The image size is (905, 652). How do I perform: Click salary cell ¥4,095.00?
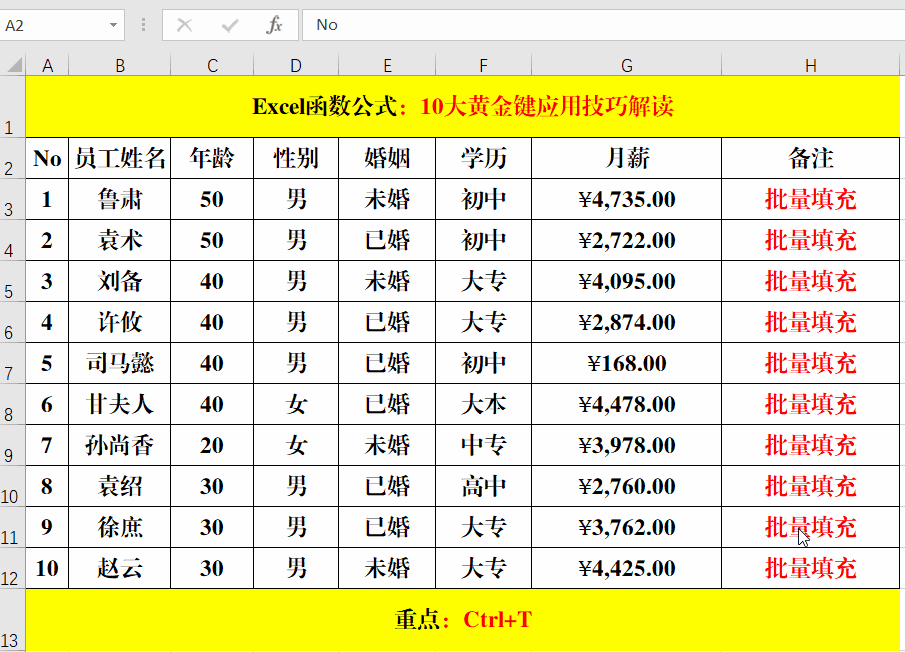click(626, 281)
